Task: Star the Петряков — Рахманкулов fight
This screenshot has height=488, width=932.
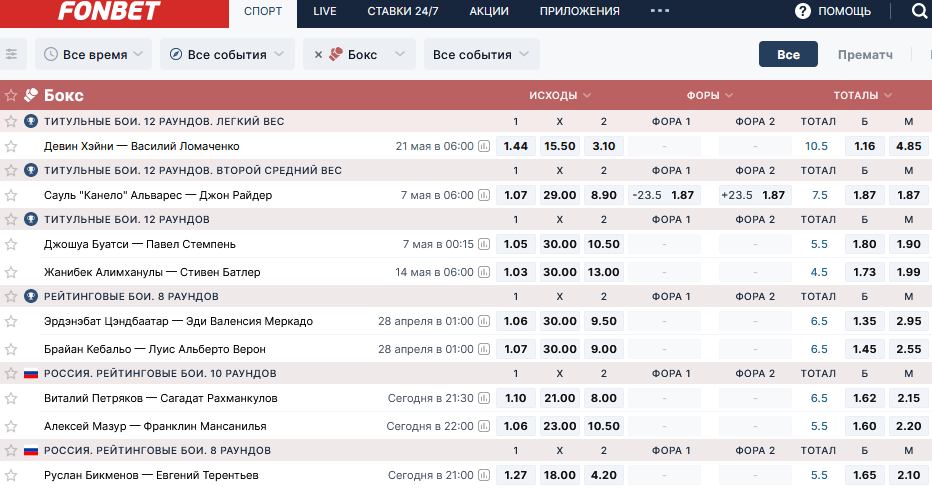Action: [x=11, y=398]
